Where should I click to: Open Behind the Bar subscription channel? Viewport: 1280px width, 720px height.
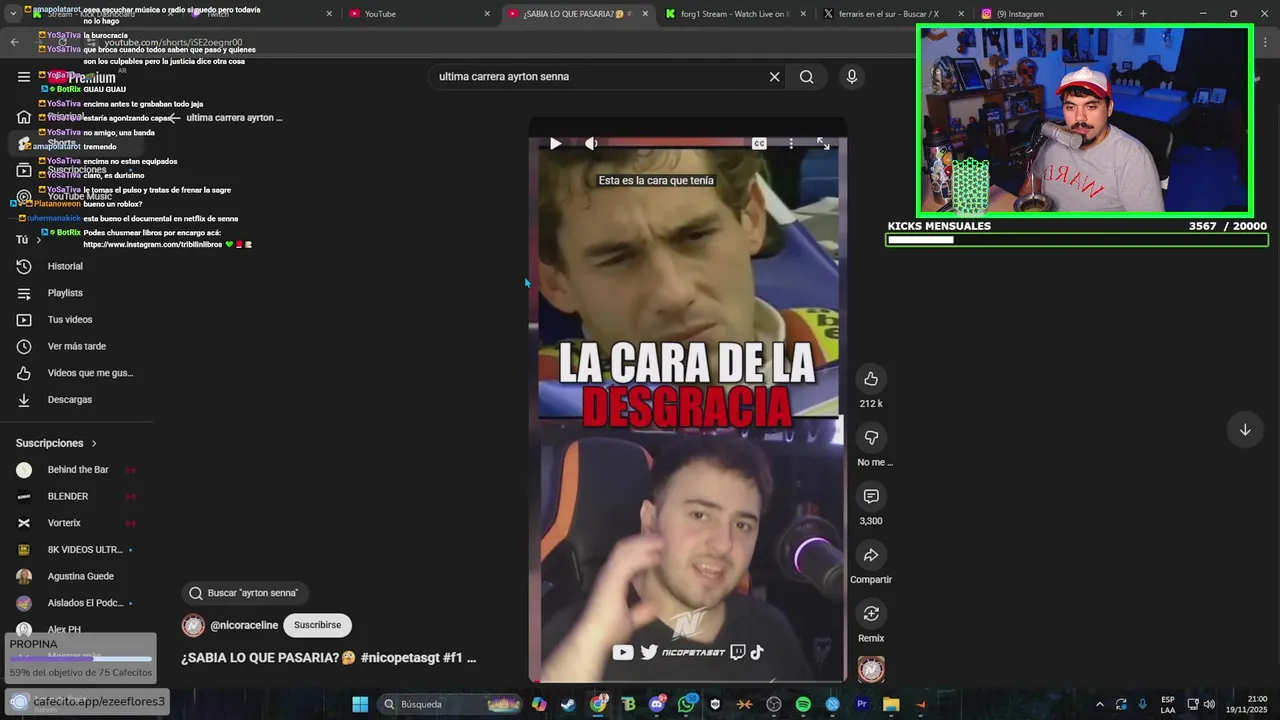pos(78,470)
